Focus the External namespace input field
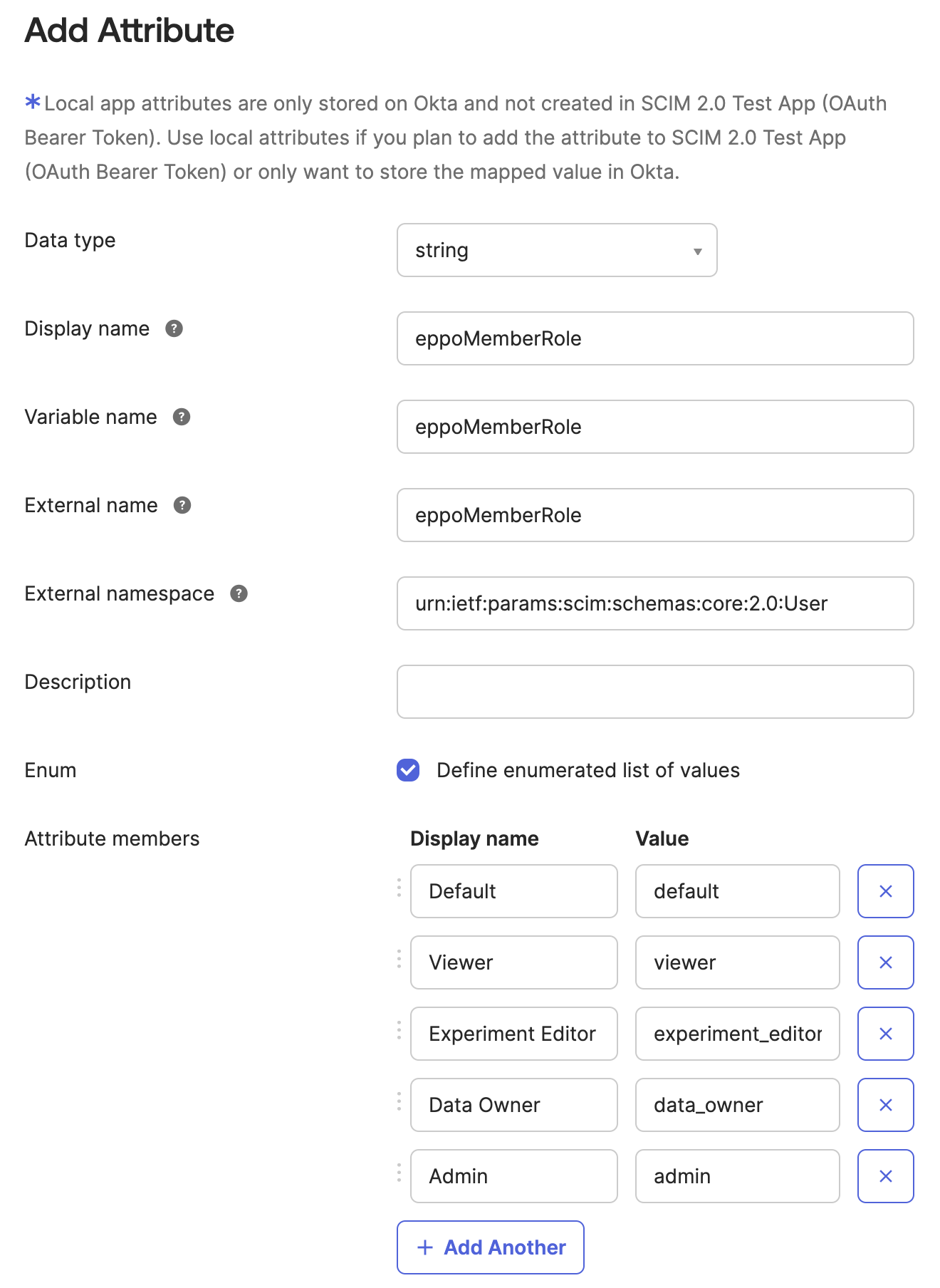The height and width of the screenshot is (1288, 940). pos(655,603)
